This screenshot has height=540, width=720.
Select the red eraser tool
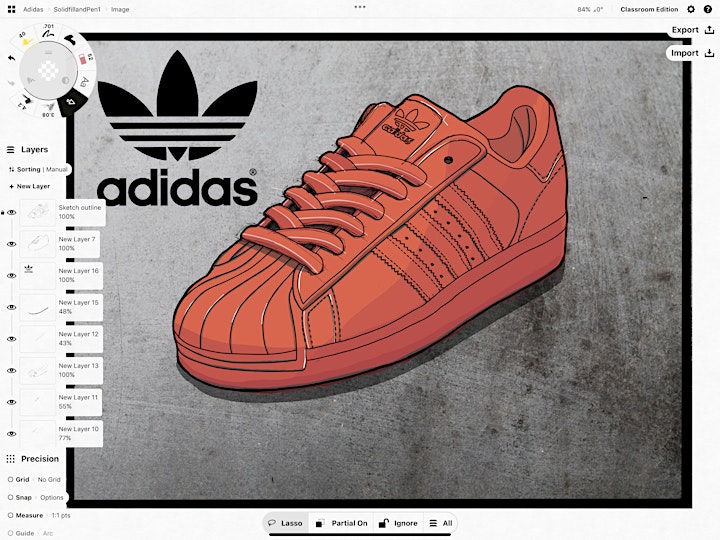(x=84, y=59)
